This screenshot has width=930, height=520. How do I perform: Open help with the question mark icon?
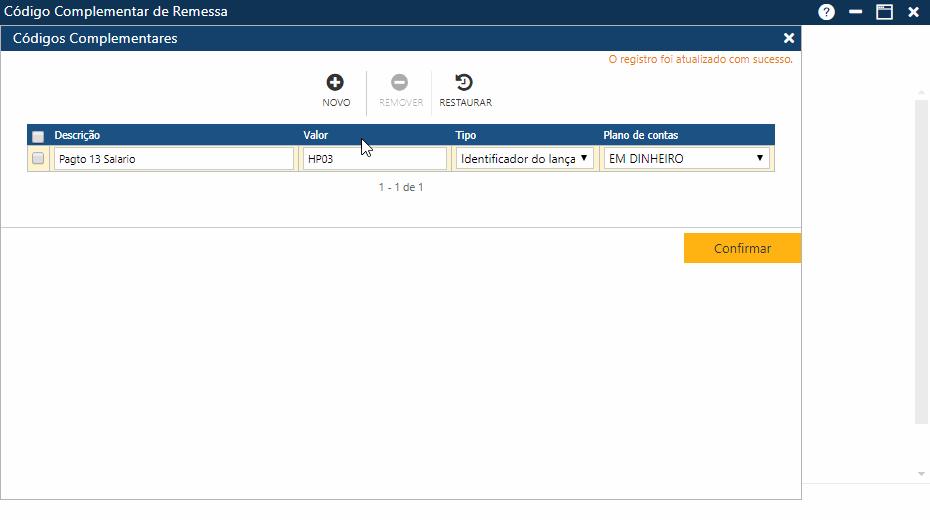click(x=826, y=12)
